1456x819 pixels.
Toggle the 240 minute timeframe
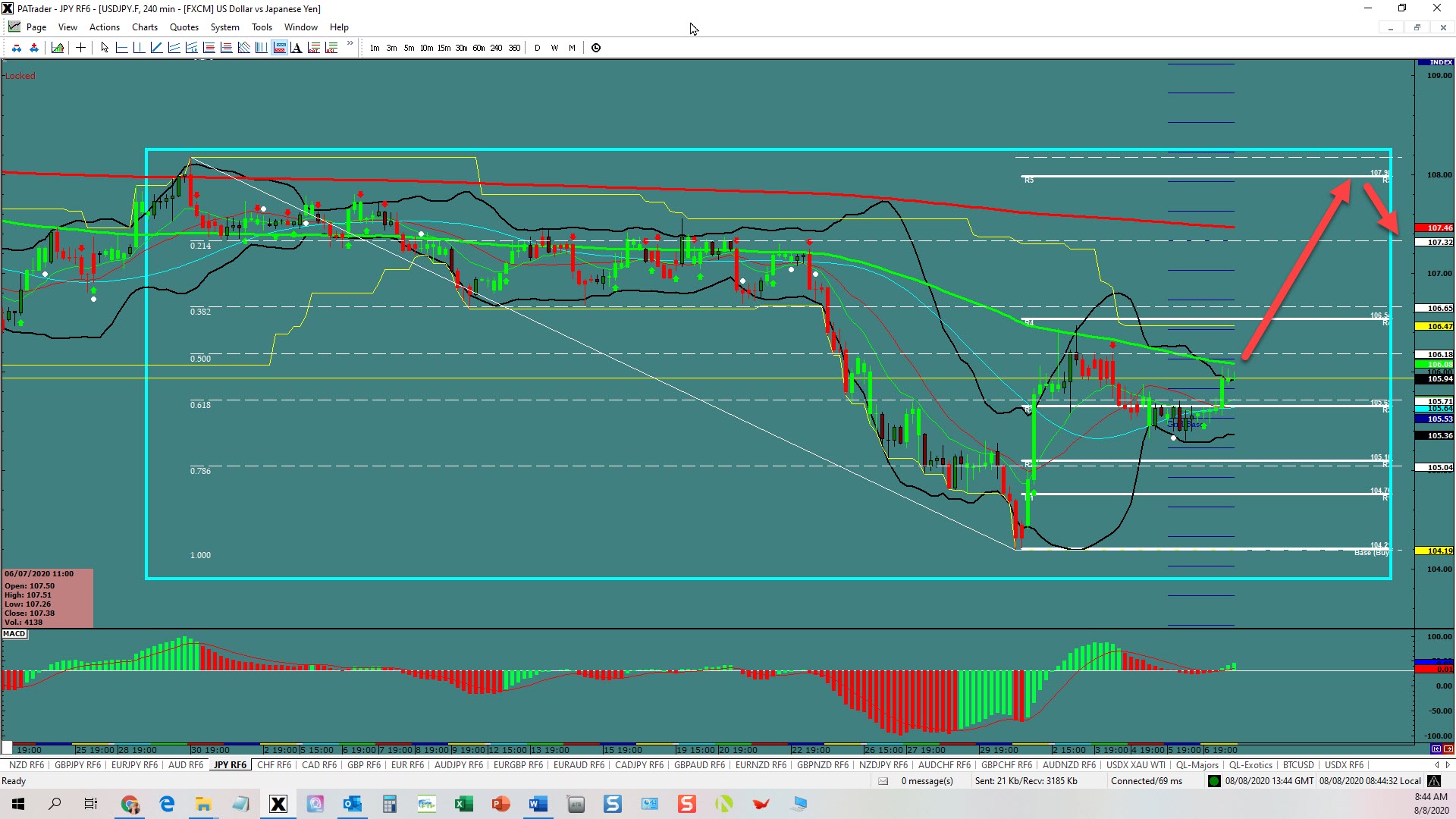[496, 48]
